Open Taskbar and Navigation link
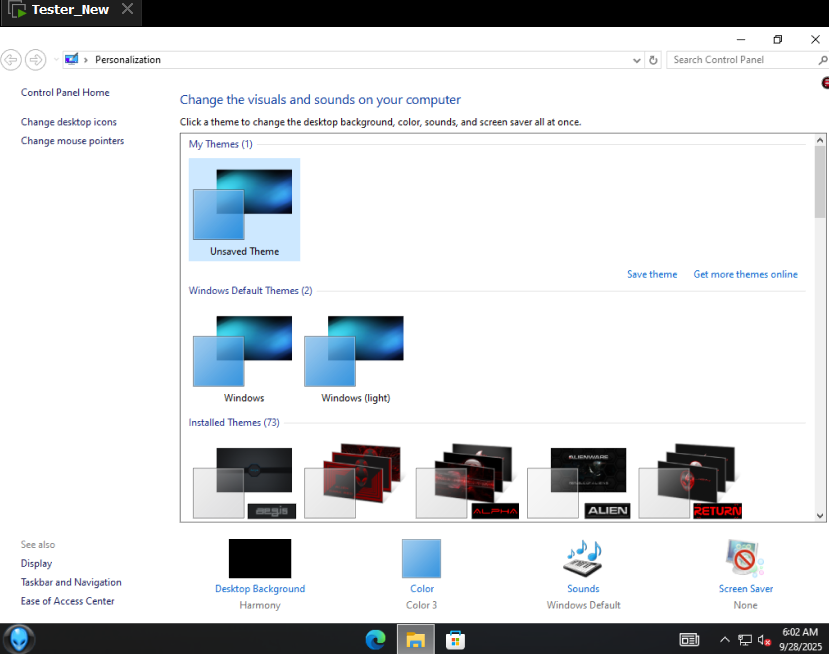829x654 pixels. click(x=71, y=582)
